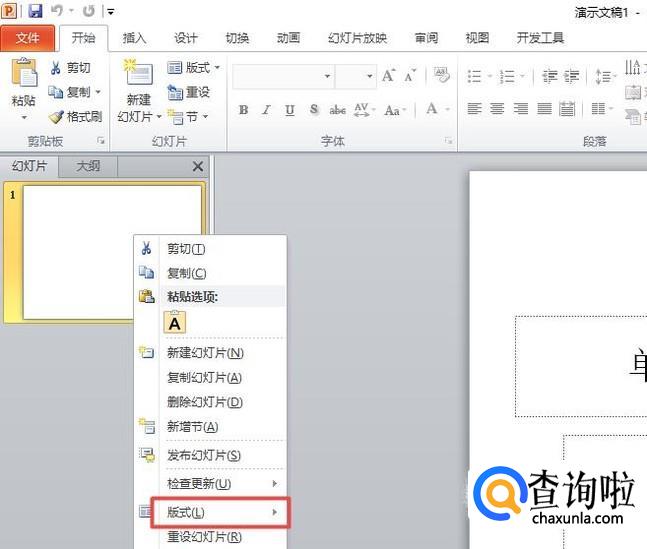Toggle bold formatting
This screenshot has width=647, height=549.
point(243,109)
